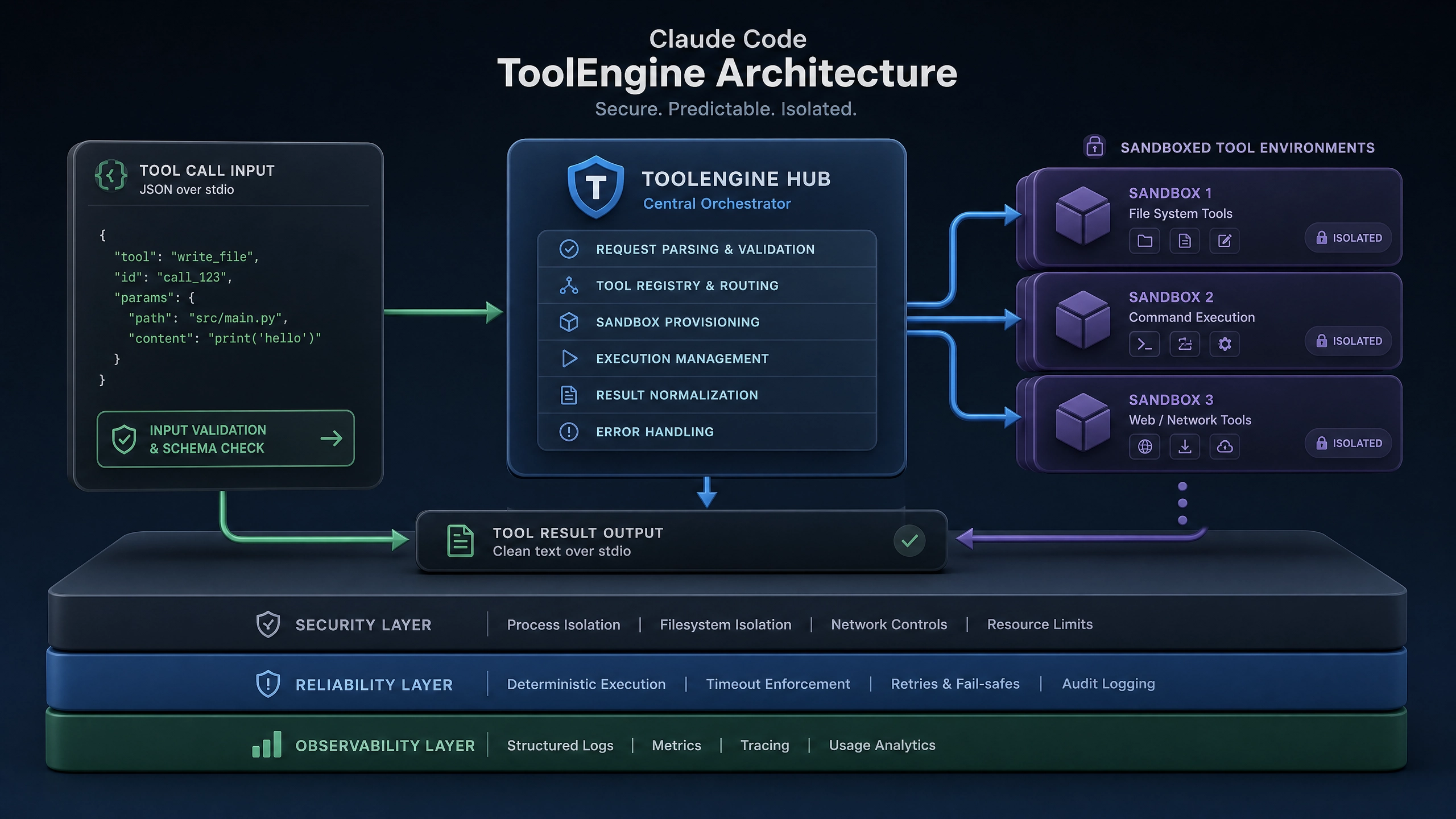Click the "src/main.py" path value
The image size is (1456, 819).
235,318
